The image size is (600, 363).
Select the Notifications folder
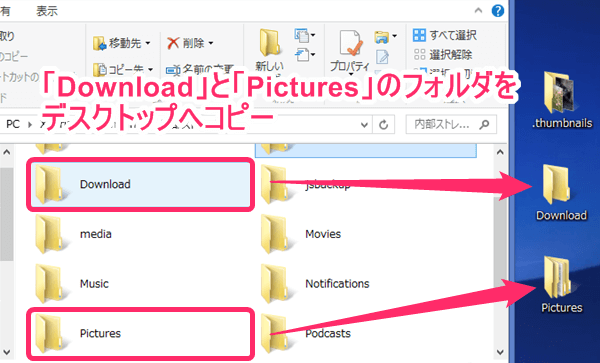click(366, 284)
